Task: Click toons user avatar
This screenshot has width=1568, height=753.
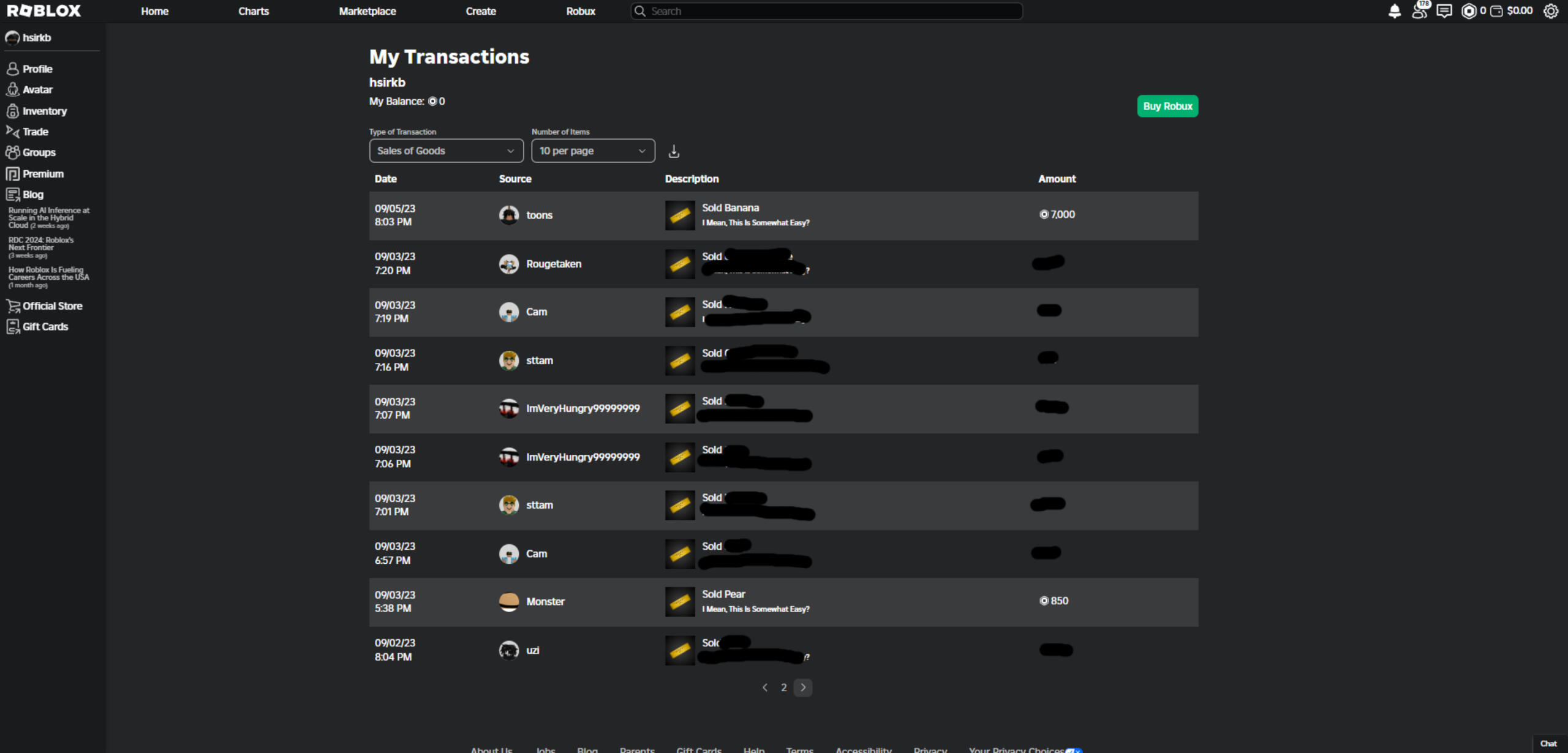Action: [509, 215]
